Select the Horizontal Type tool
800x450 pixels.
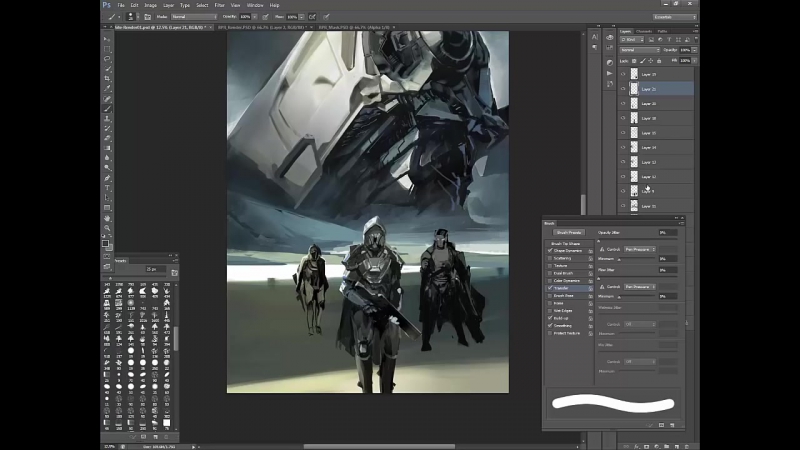[107, 188]
